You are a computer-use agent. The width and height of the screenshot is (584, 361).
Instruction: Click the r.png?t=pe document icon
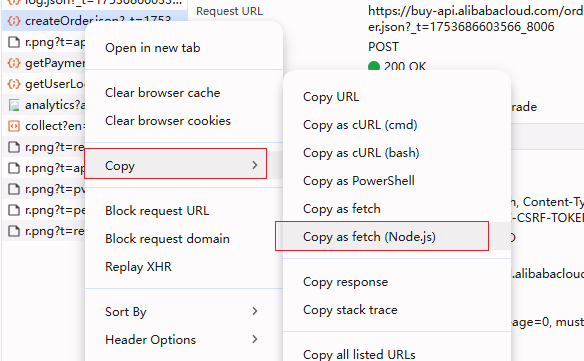[x=14, y=210]
